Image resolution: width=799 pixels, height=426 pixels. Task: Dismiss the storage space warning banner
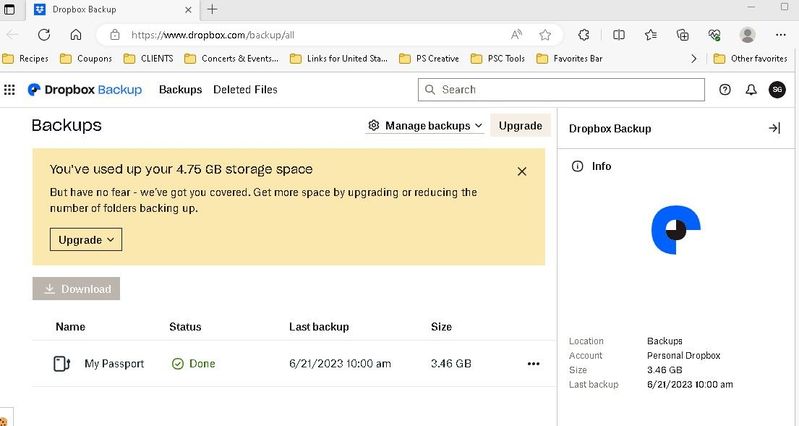click(x=522, y=172)
